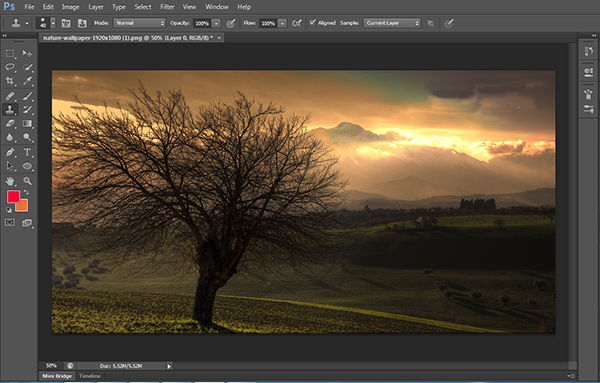Open the status bar Doc info arrow

(x=169, y=366)
